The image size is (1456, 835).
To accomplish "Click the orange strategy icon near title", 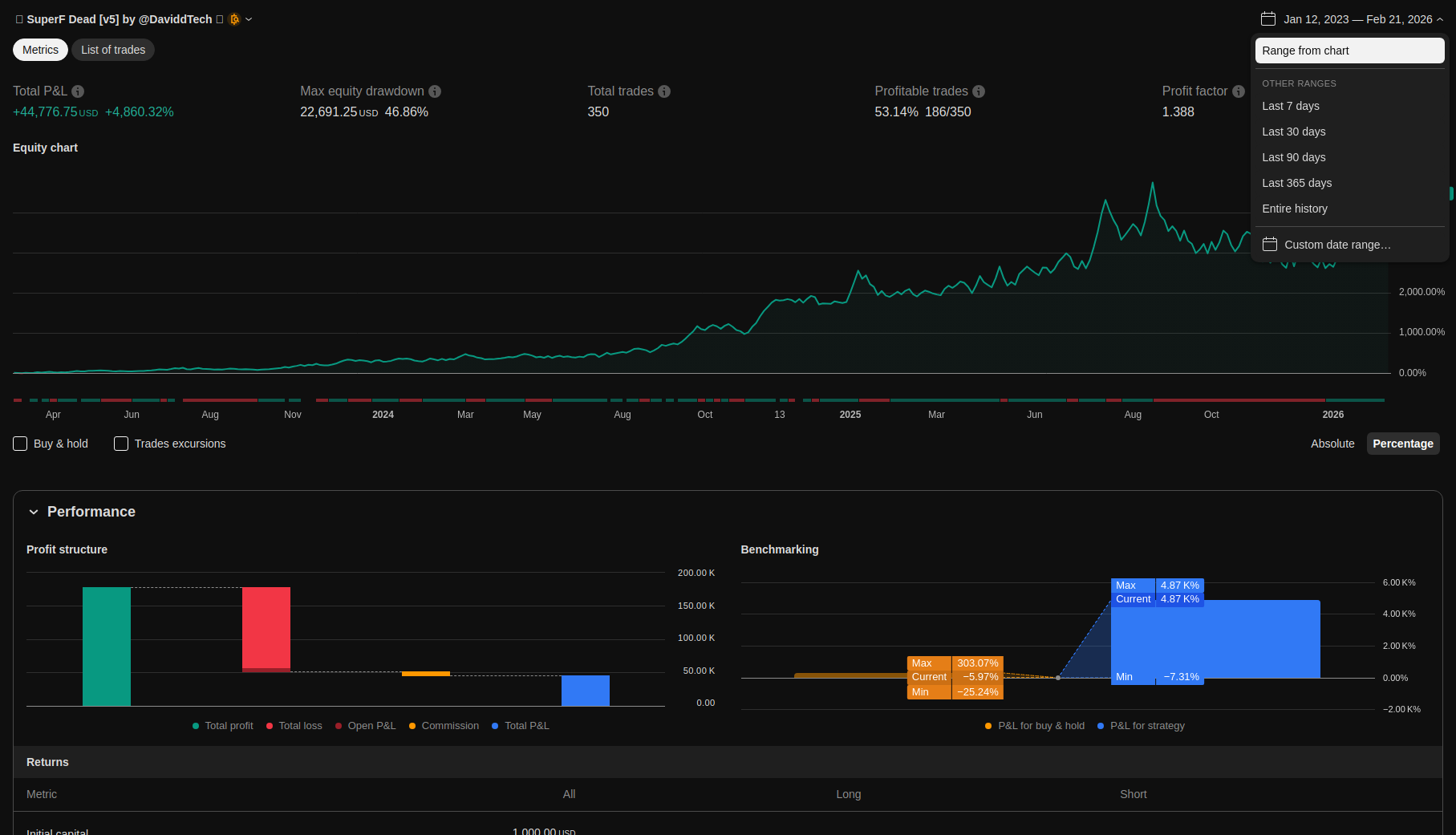I will pyautogui.click(x=234, y=19).
